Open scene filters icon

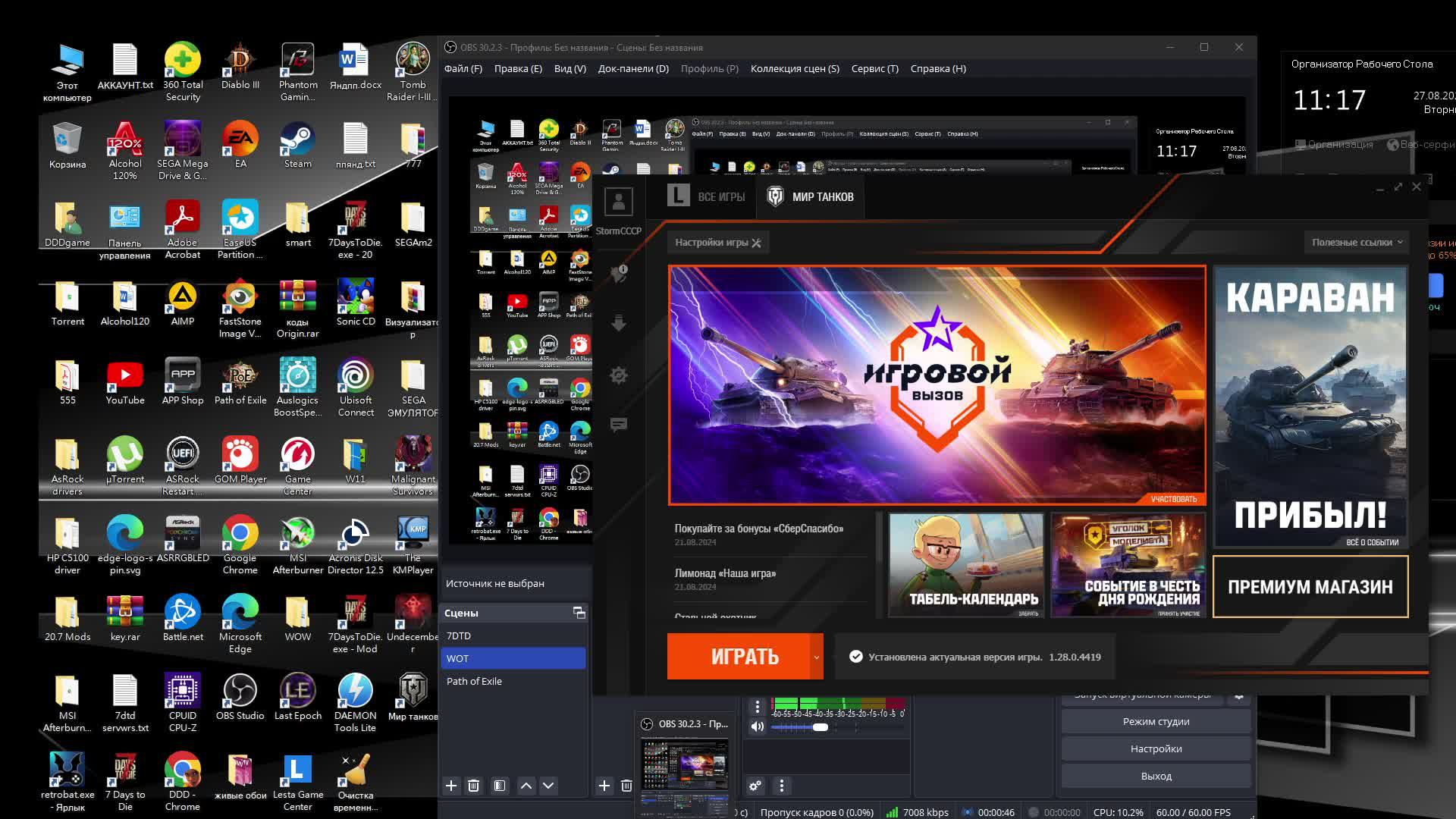tap(500, 786)
